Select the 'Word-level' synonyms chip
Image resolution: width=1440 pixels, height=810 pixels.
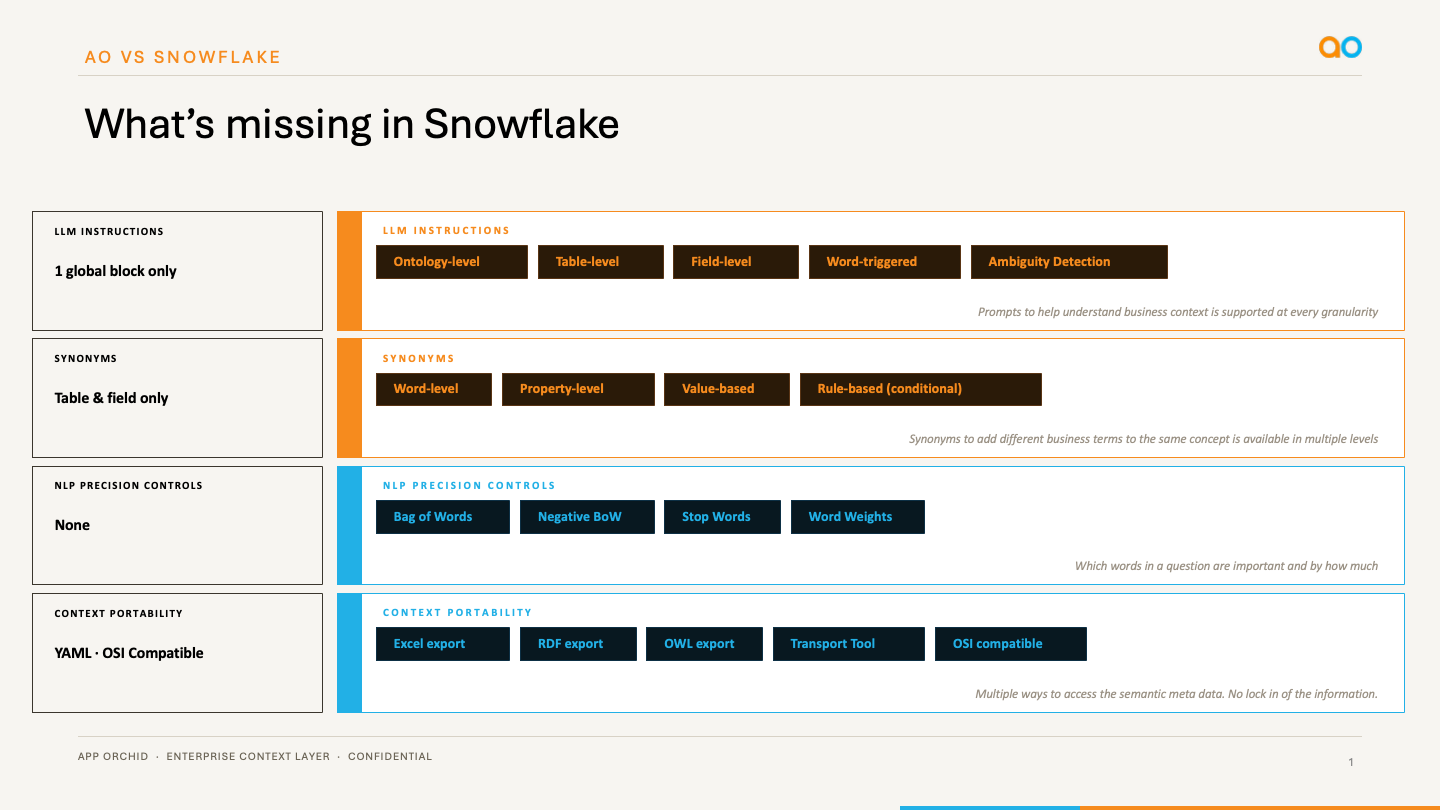[434, 389]
